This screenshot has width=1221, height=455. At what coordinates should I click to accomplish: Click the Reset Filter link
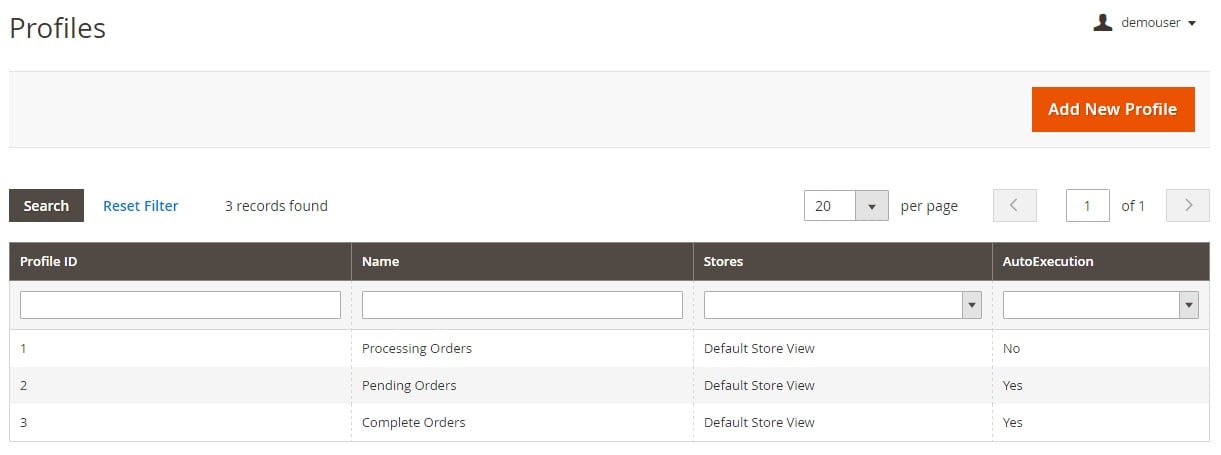(140, 206)
